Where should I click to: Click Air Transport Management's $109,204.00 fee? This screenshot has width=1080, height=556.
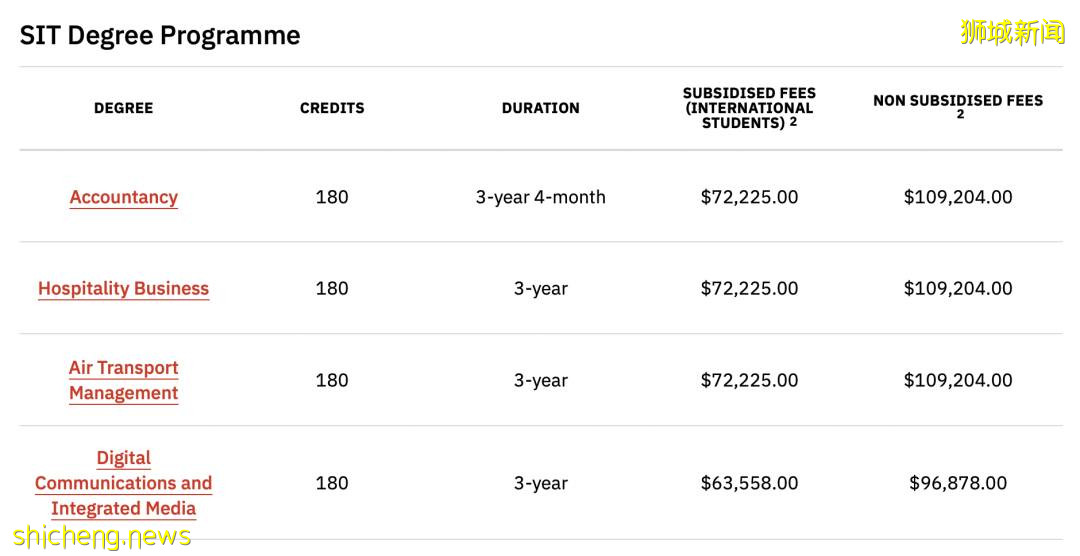click(x=958, y=380)
